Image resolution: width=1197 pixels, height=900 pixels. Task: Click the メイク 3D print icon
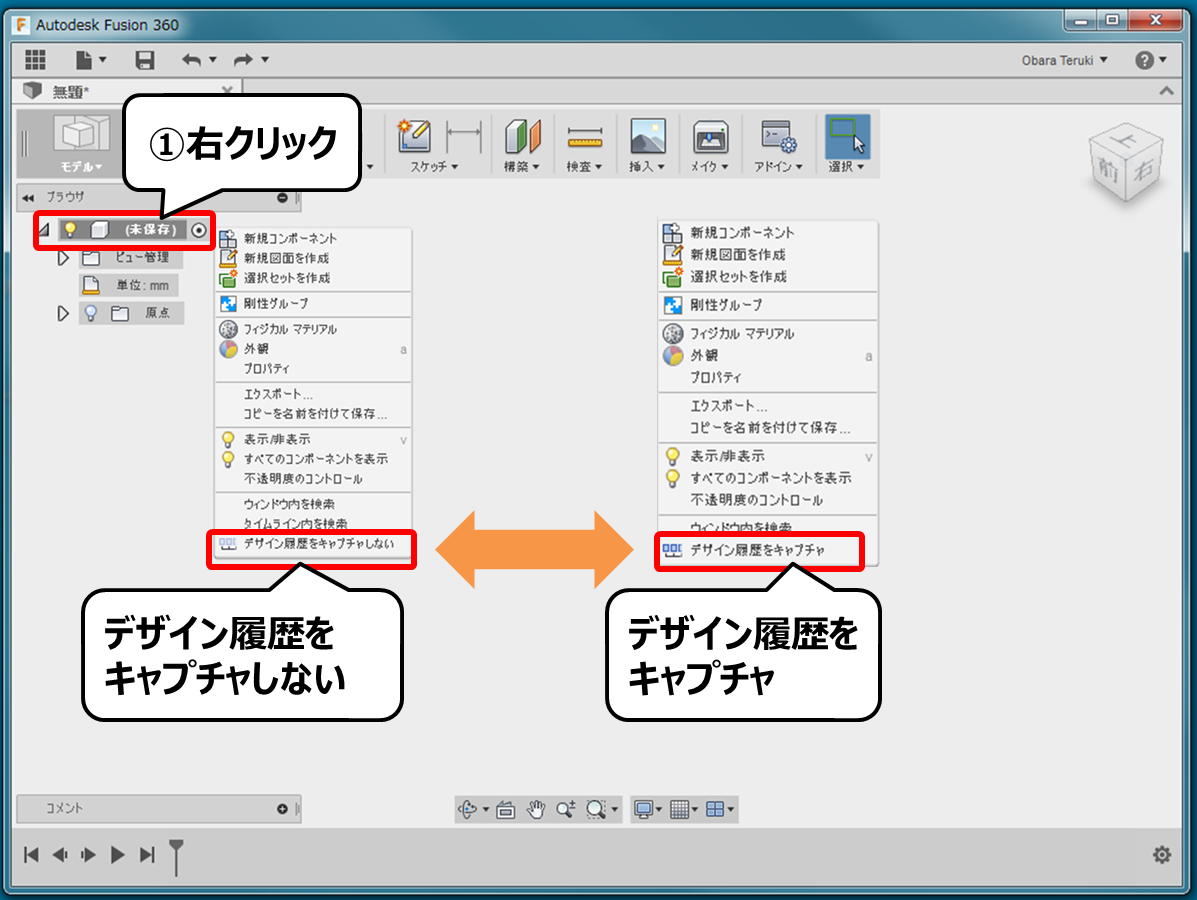click(710, 137)
